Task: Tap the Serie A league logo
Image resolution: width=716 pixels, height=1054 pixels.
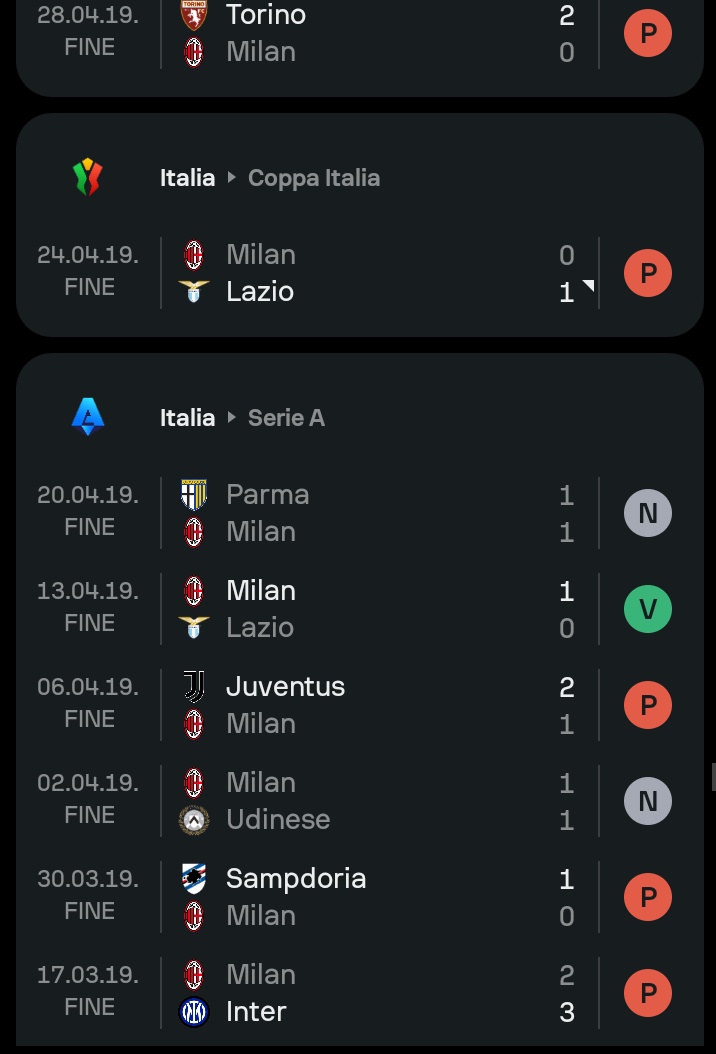Action: 87,417
